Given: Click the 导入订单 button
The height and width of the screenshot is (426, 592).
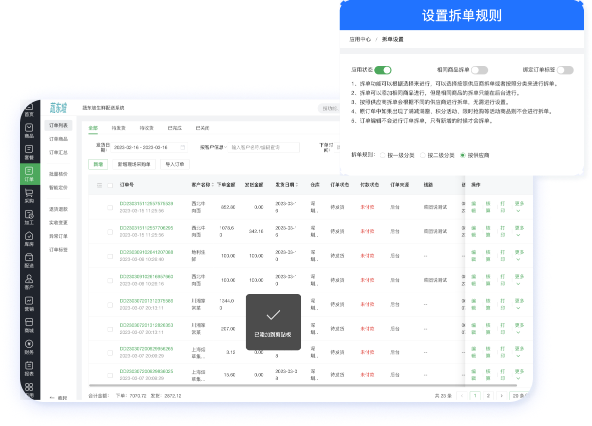Looking at the screenshot, I should (x=175, y=164).
